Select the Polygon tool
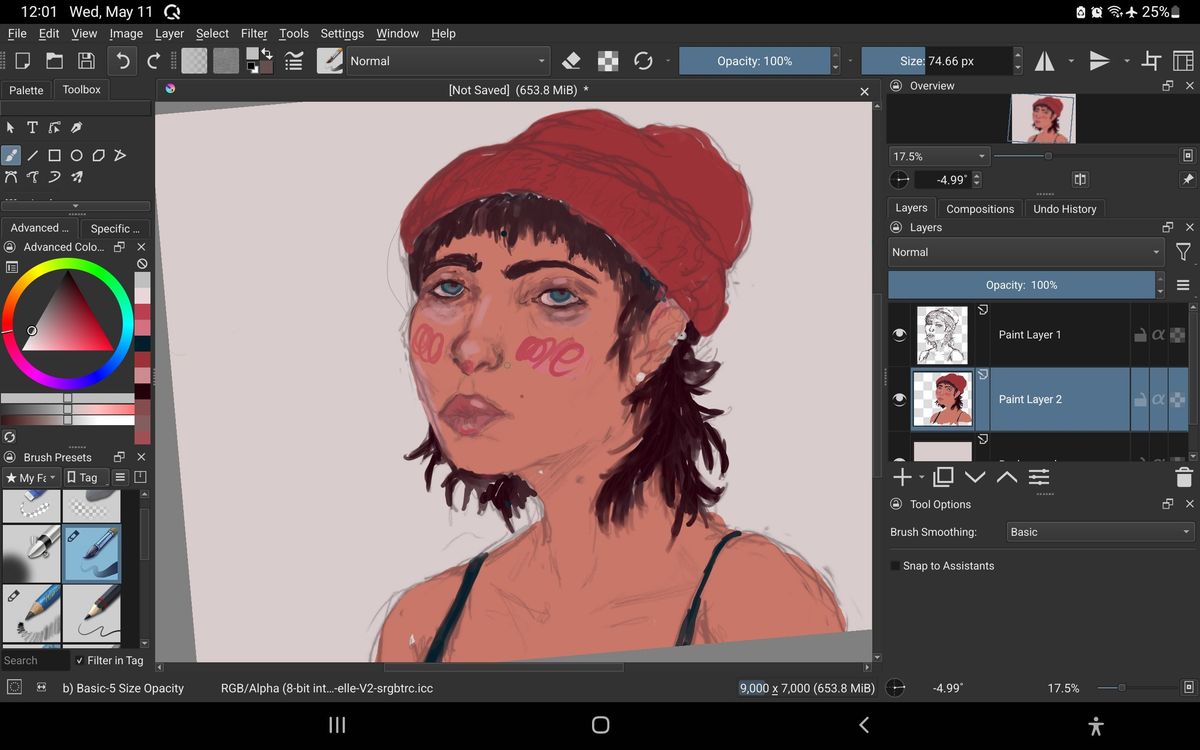This screenshot has height=750, width=1200. (x=98, y=155)
